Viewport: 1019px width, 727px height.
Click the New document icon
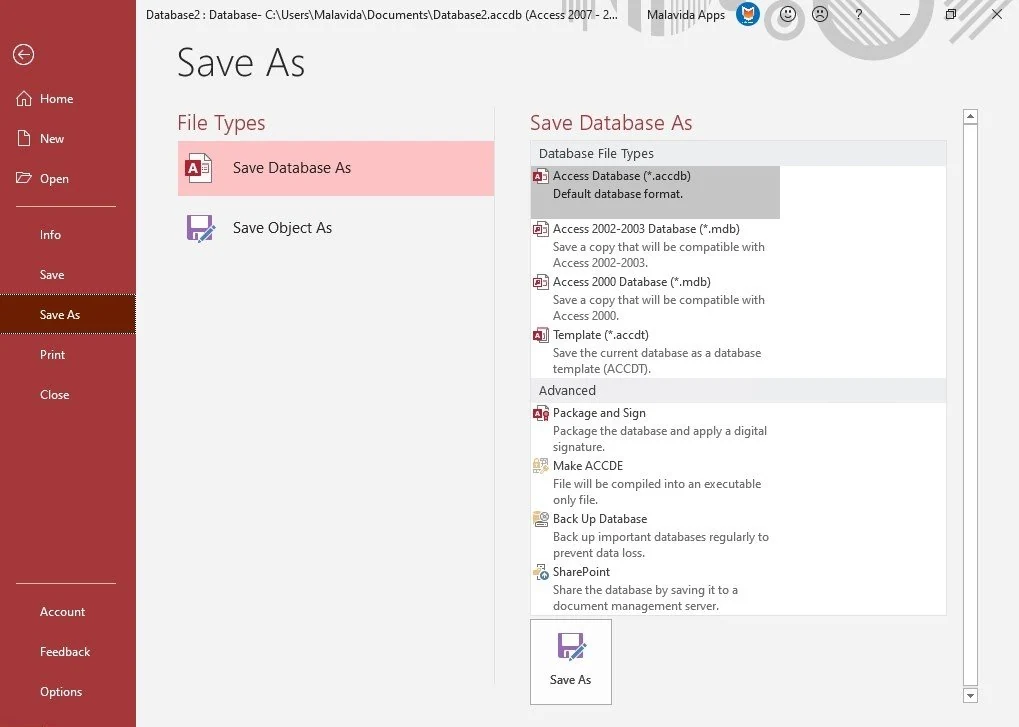tap(24, 138)
